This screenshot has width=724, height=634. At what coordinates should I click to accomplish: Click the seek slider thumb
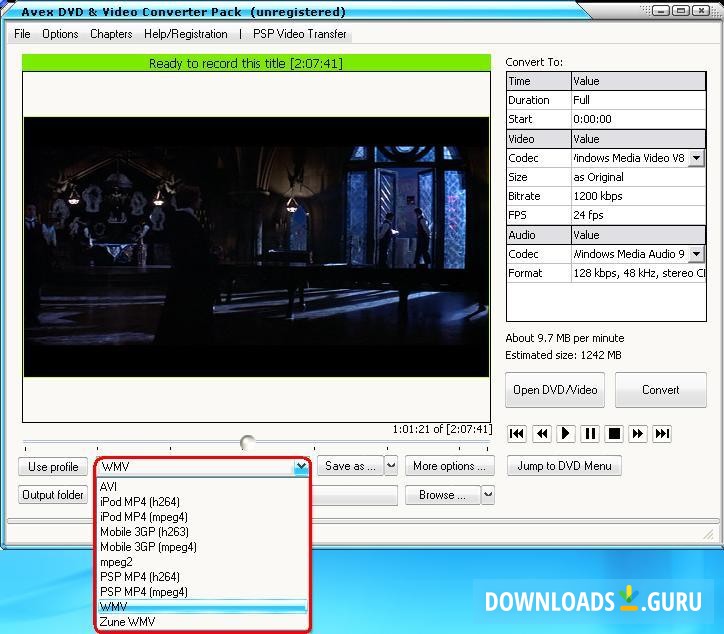click(x=247, y=442)
